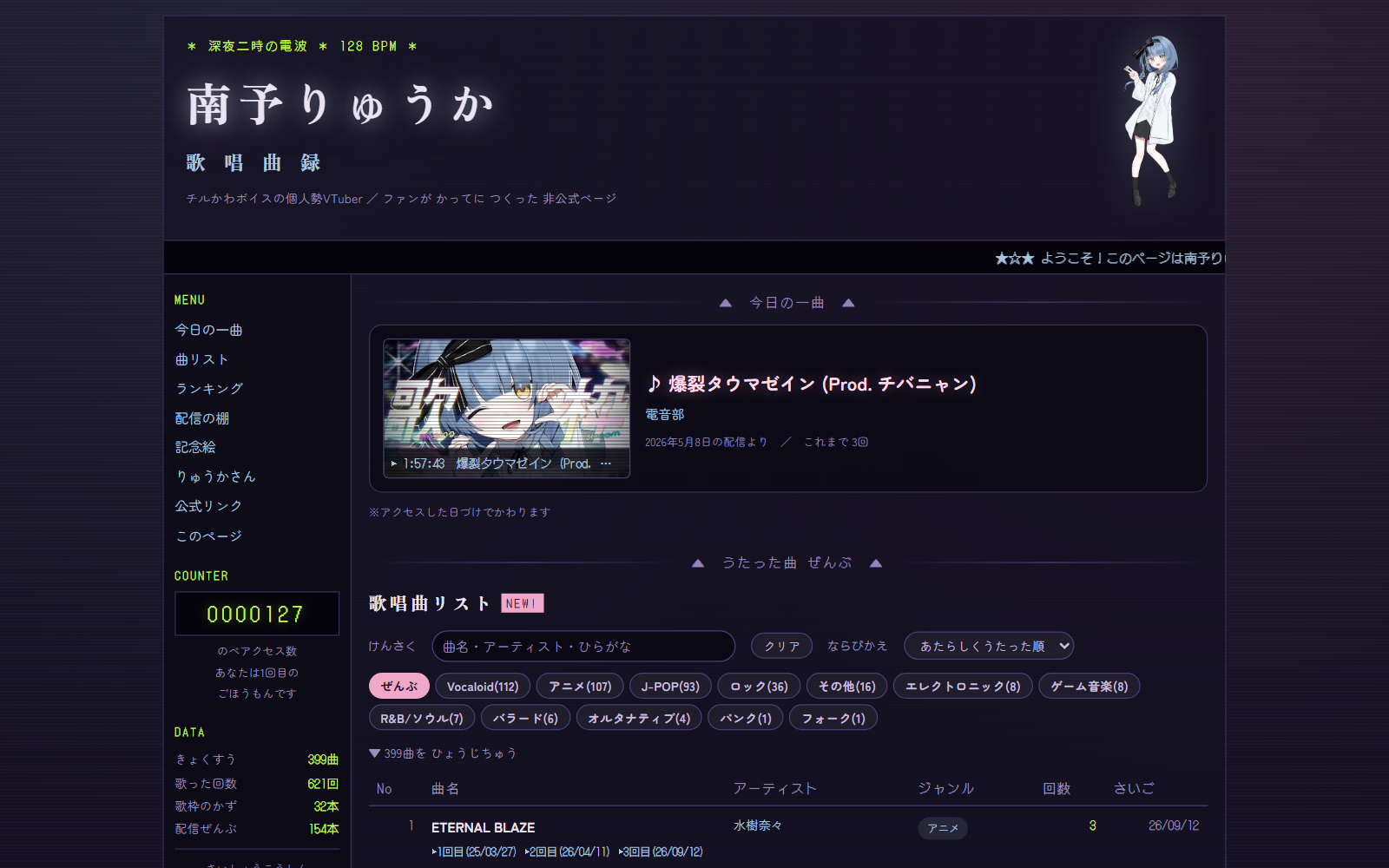This screenshot has height=868, width=1389.
Task: Open このページ in the side menu
Action: (208, 536)
